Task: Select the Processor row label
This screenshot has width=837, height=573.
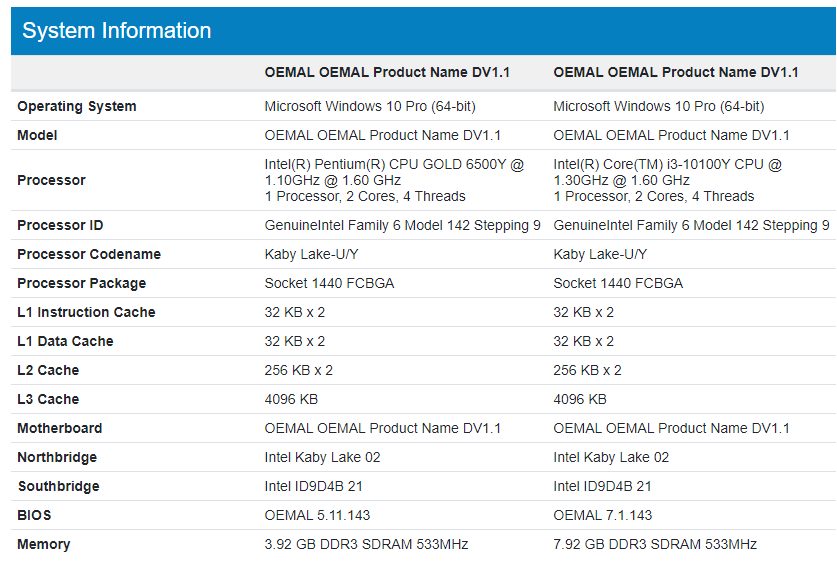Action: pyautogui.click(x=51, y=180)
